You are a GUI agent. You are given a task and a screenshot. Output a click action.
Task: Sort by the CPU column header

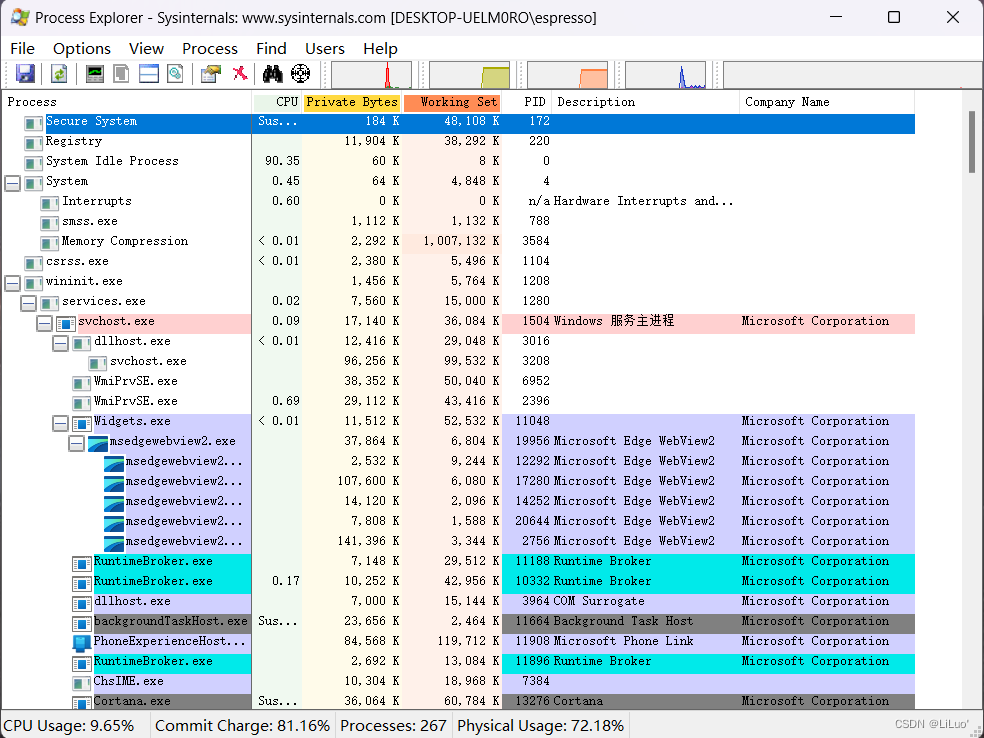point(277,102)
